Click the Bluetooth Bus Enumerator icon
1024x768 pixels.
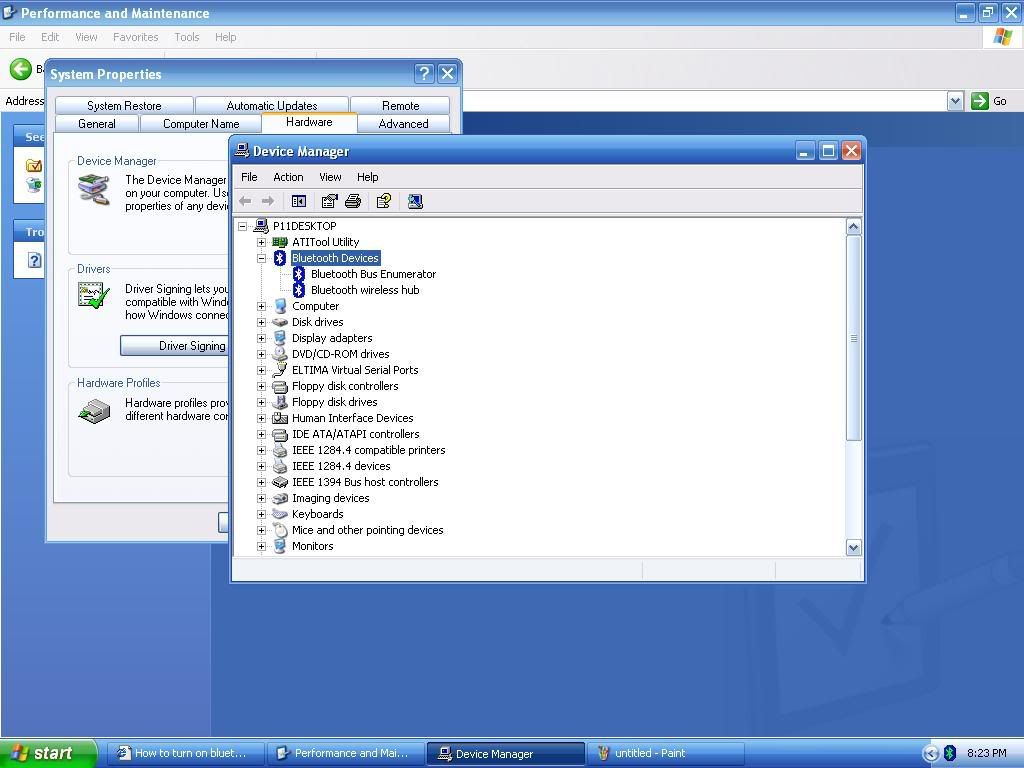pyautogui.click(x=299, y=274)
